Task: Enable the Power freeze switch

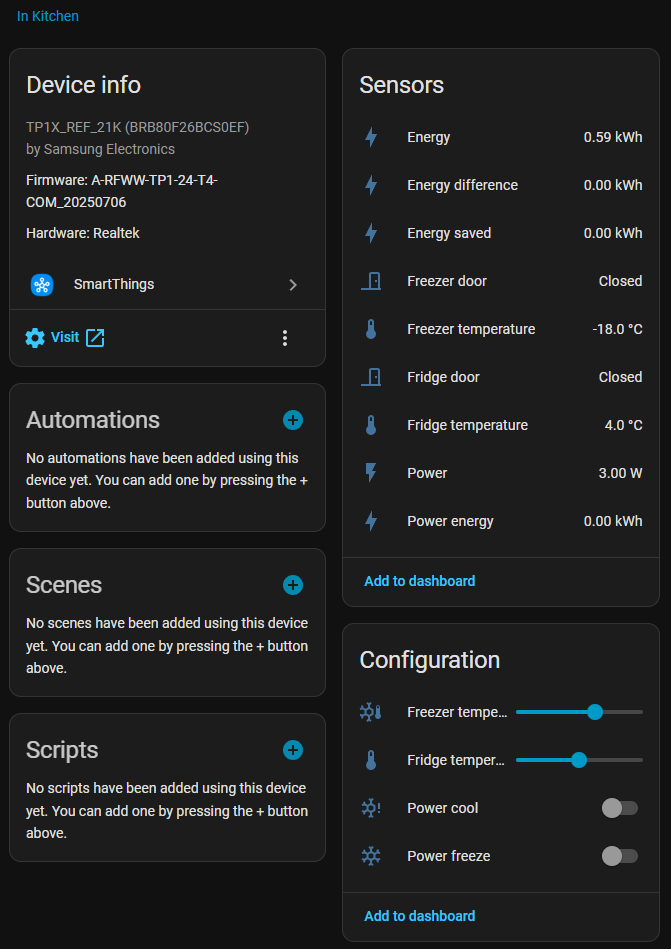Action: click(x=619, y=856)
